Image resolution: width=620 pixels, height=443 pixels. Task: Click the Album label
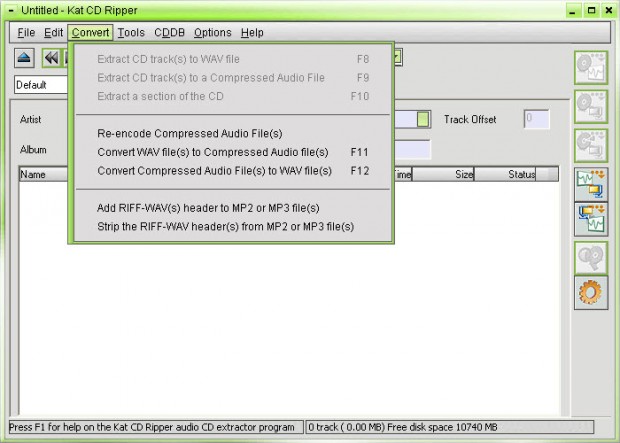point(33,150)
